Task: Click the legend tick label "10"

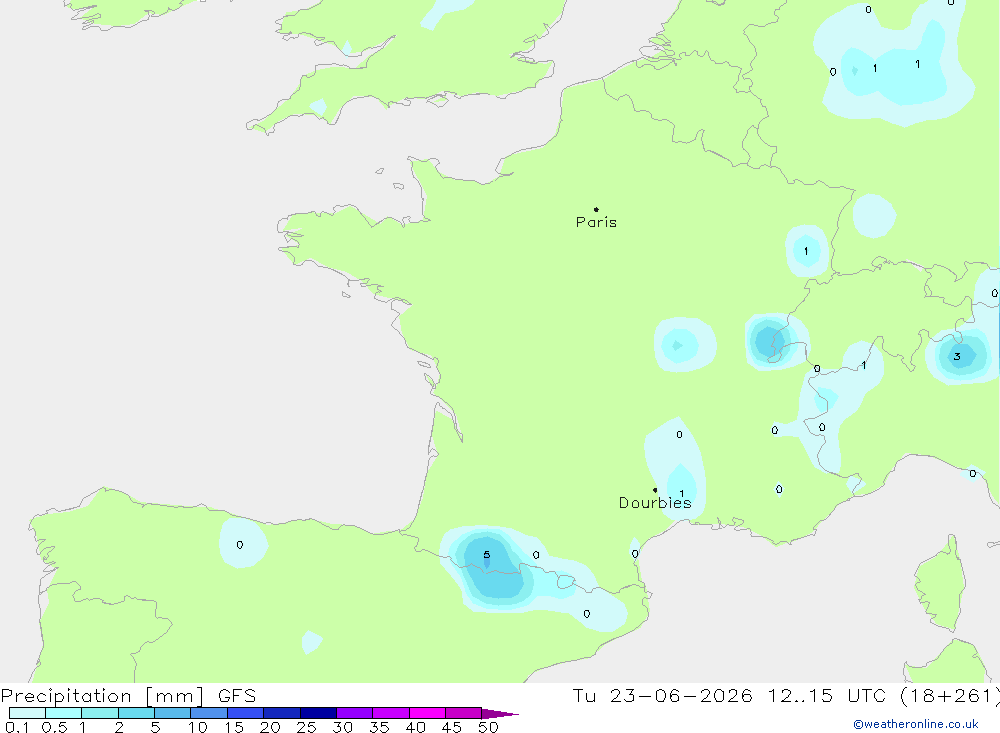Action: 198,727
